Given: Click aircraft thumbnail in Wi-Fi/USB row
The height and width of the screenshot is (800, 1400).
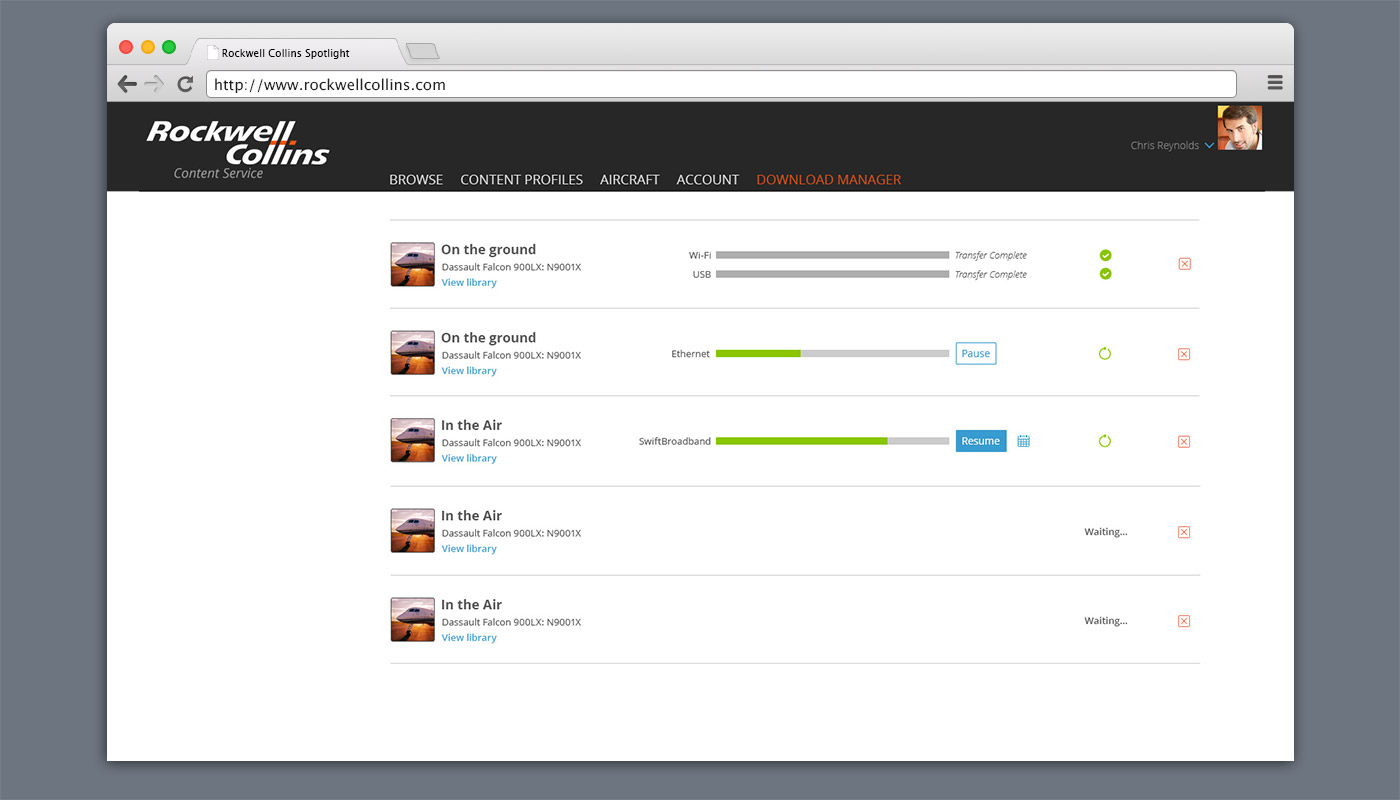Looking at the screenshot, I should [x=412, y=264].
